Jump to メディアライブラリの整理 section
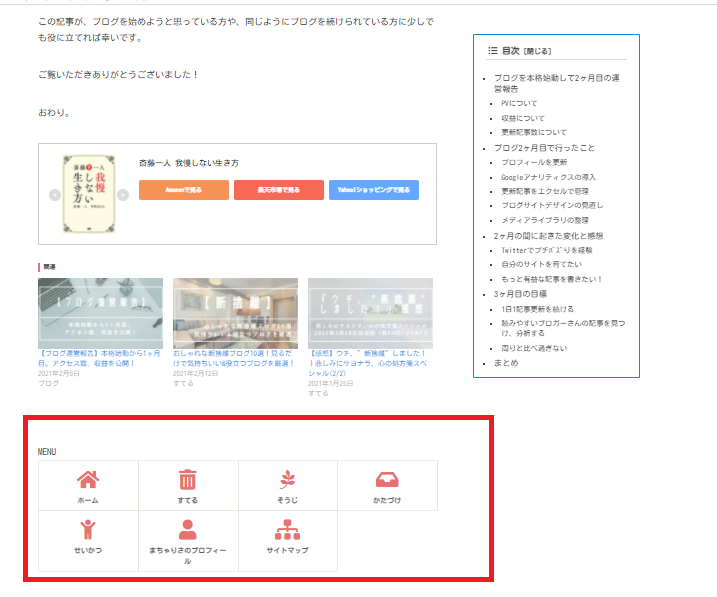This screenshot has width=717, height=597. (545, 220)
